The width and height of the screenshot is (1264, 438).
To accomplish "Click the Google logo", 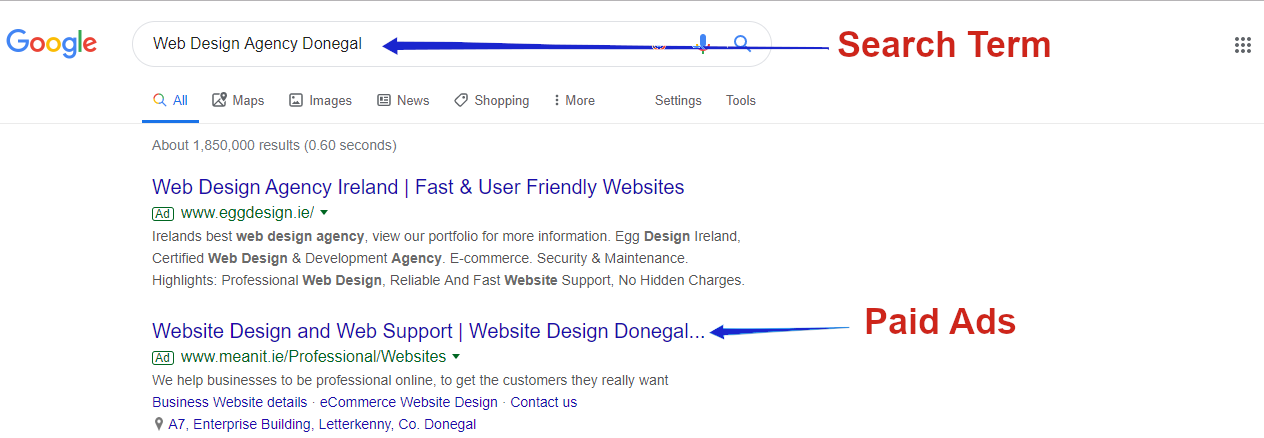I will tap(51, 44).
